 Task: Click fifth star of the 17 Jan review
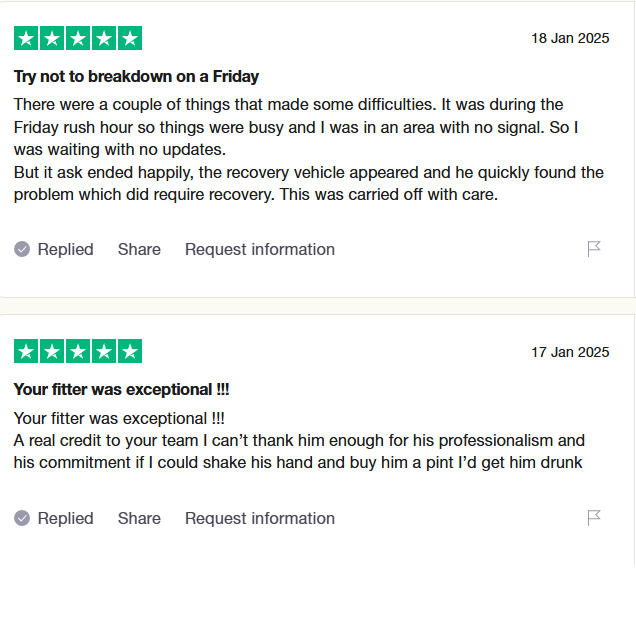130,351
